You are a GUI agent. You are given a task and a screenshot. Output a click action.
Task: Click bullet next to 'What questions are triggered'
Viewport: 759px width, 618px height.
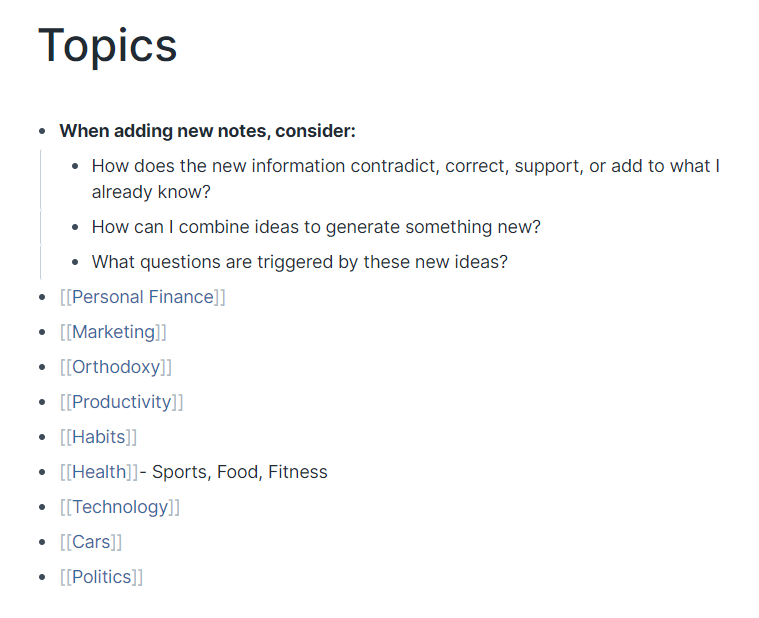coord(75,262)
